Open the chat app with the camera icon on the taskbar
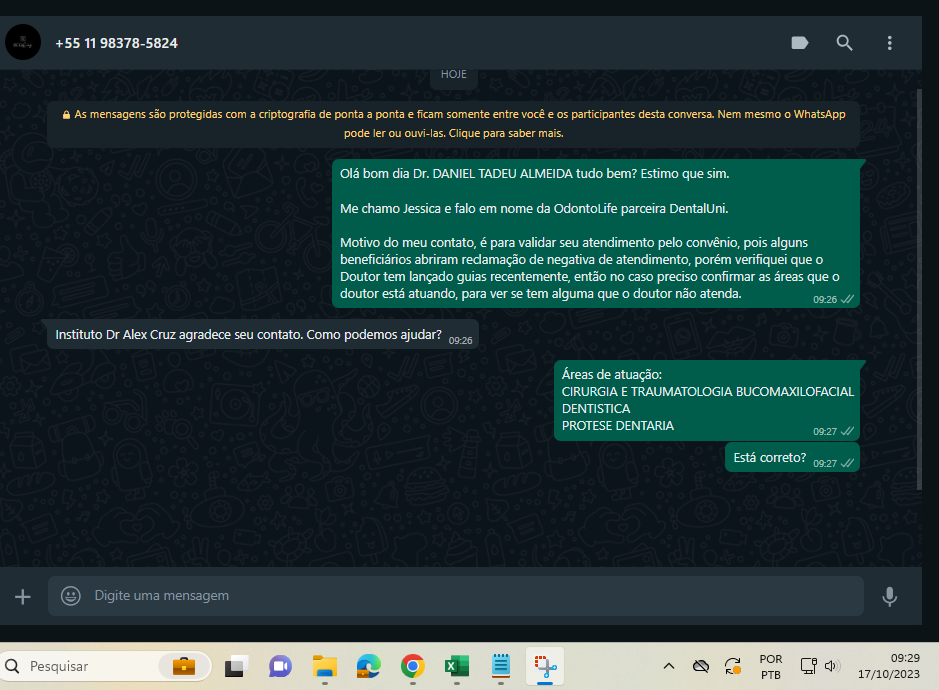The height and width of the screenshot is (690, 939). (x=280, y=666)
